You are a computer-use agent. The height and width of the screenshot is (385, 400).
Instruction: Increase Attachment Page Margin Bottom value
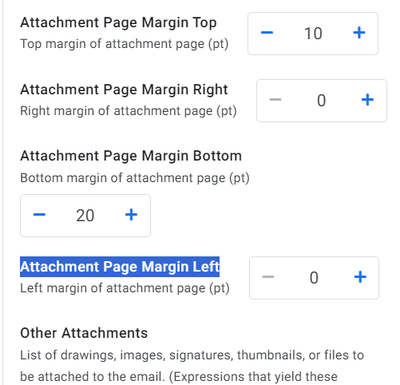131,215
